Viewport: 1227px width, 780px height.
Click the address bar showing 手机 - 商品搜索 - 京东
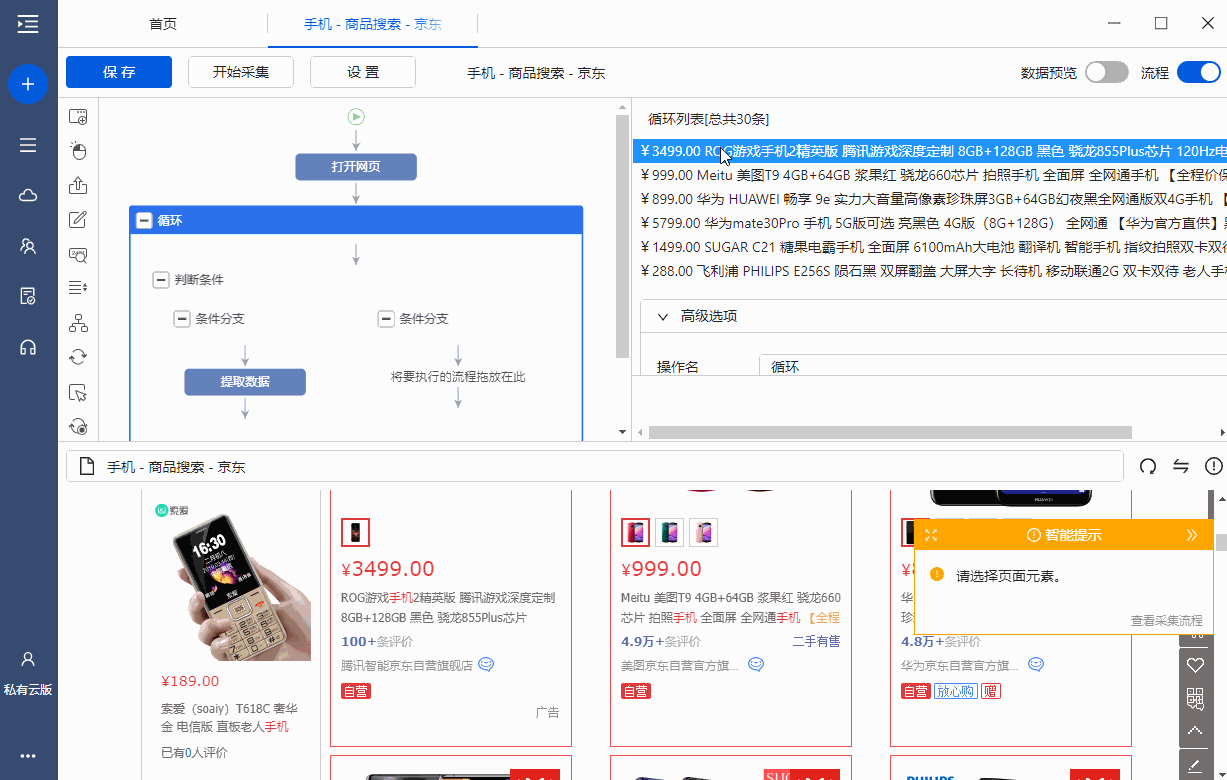[595, 466]
